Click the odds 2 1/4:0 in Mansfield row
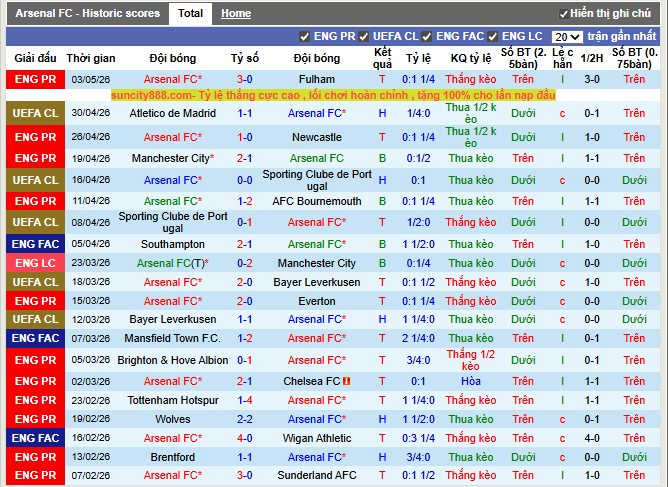668x487 pixels. [418, 338]
